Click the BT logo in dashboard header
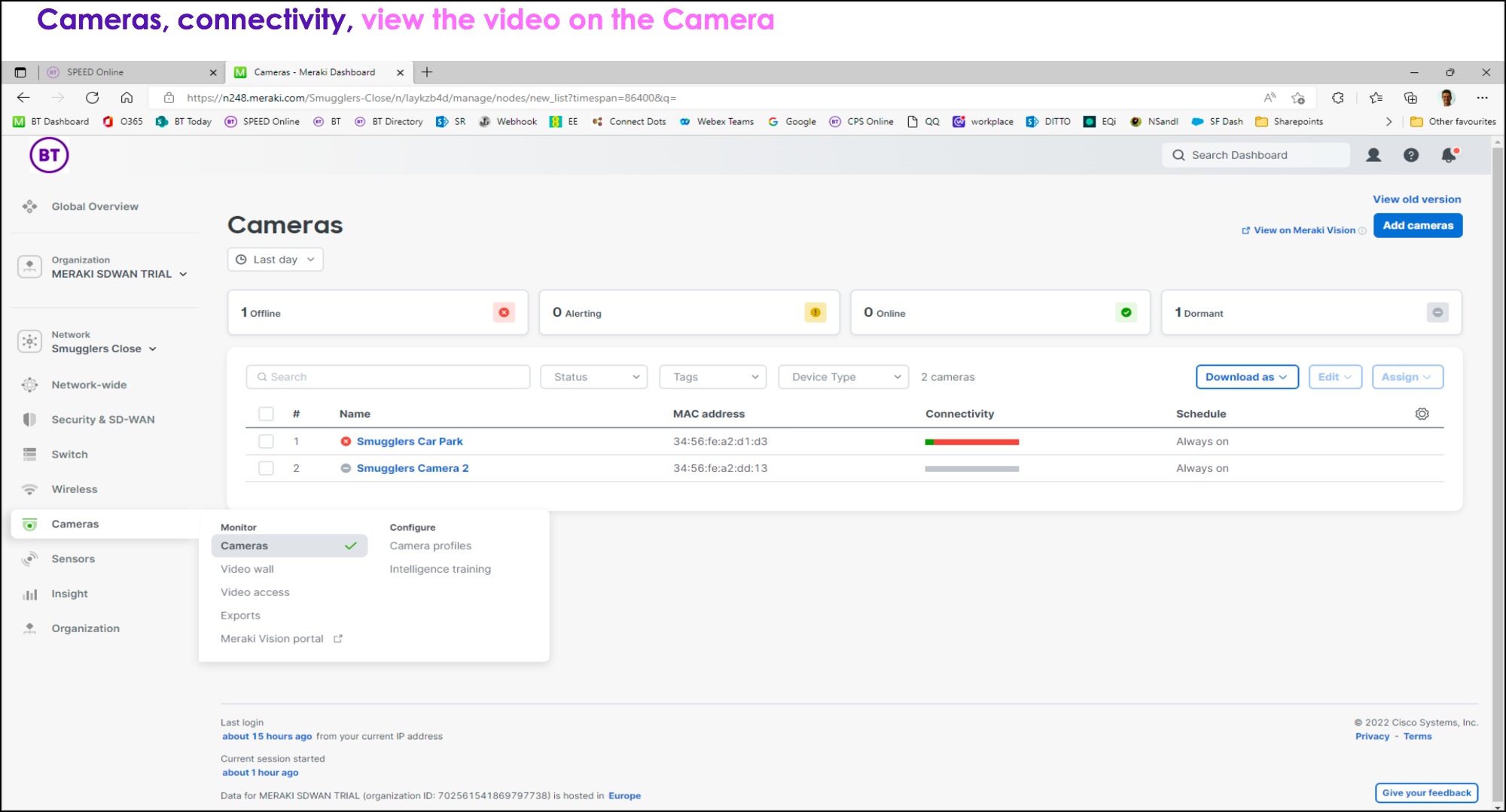The image size is (1506, 812). click(x=49, y=155)
